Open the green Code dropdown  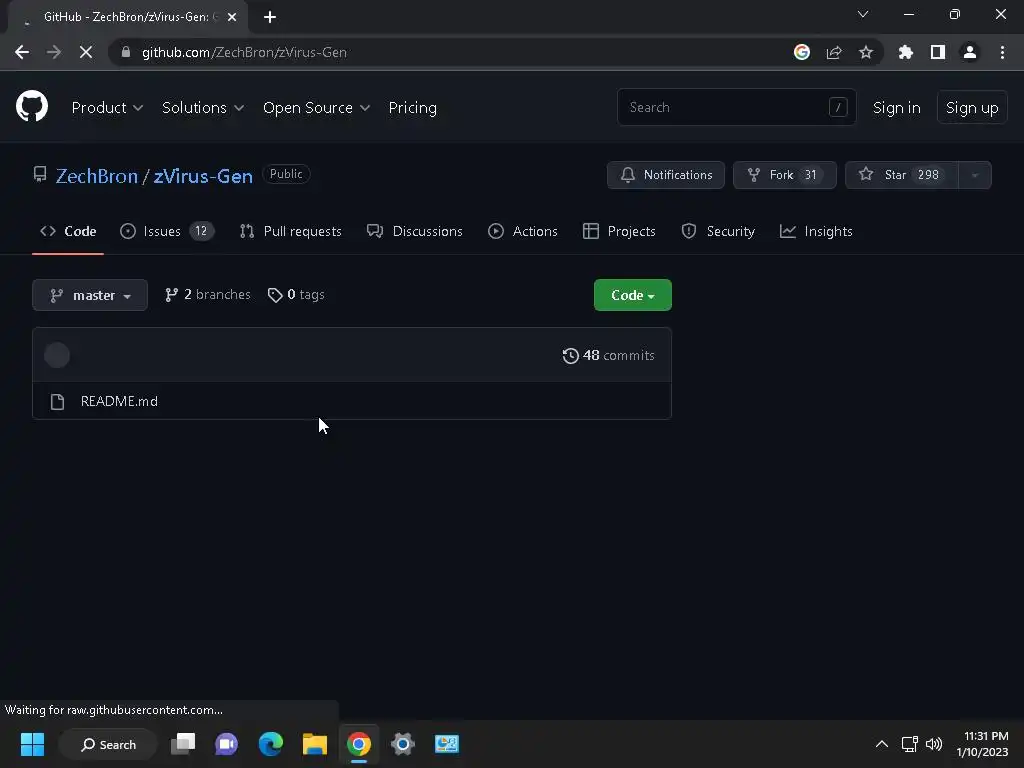click(x=632, y=295)
